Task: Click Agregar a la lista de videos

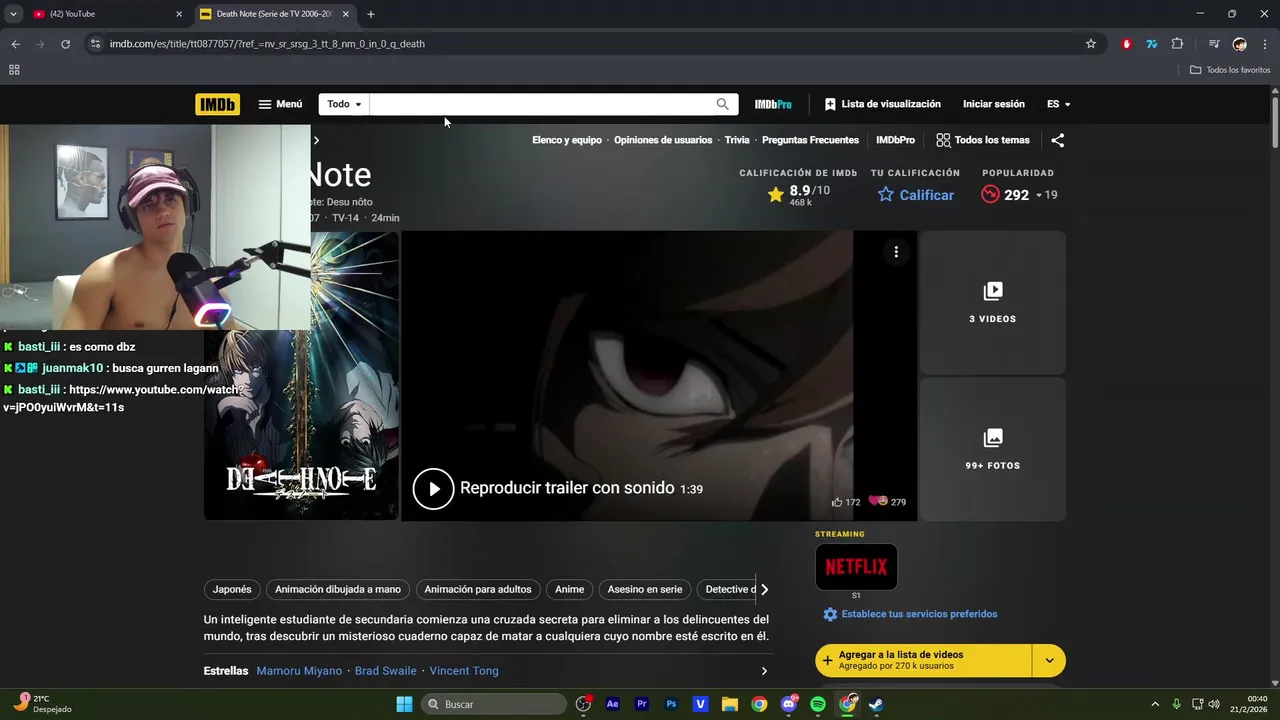Action: point(923,660)
